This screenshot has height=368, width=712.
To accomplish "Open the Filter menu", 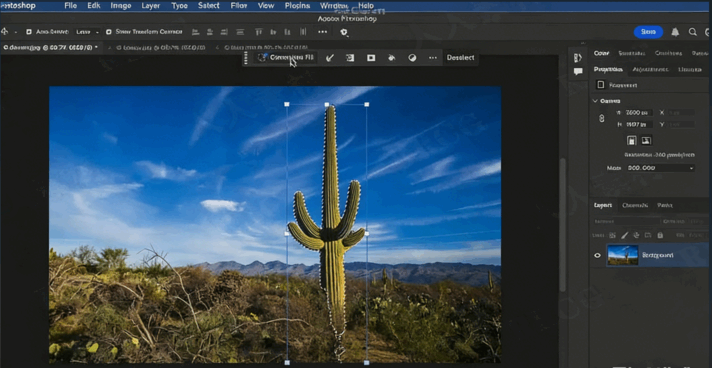I will tap(239, 6).
